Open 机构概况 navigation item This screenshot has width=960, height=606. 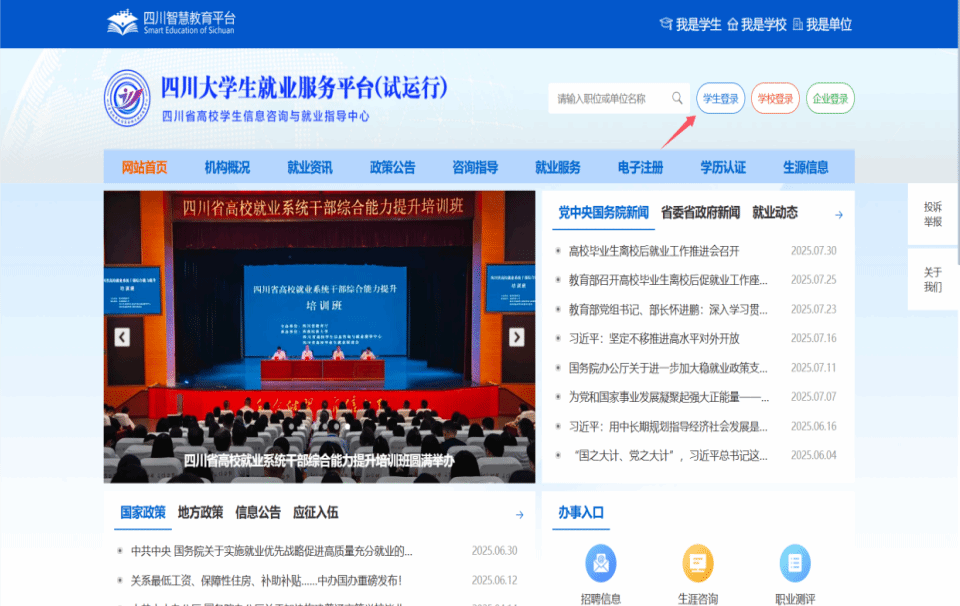[227, 167]
